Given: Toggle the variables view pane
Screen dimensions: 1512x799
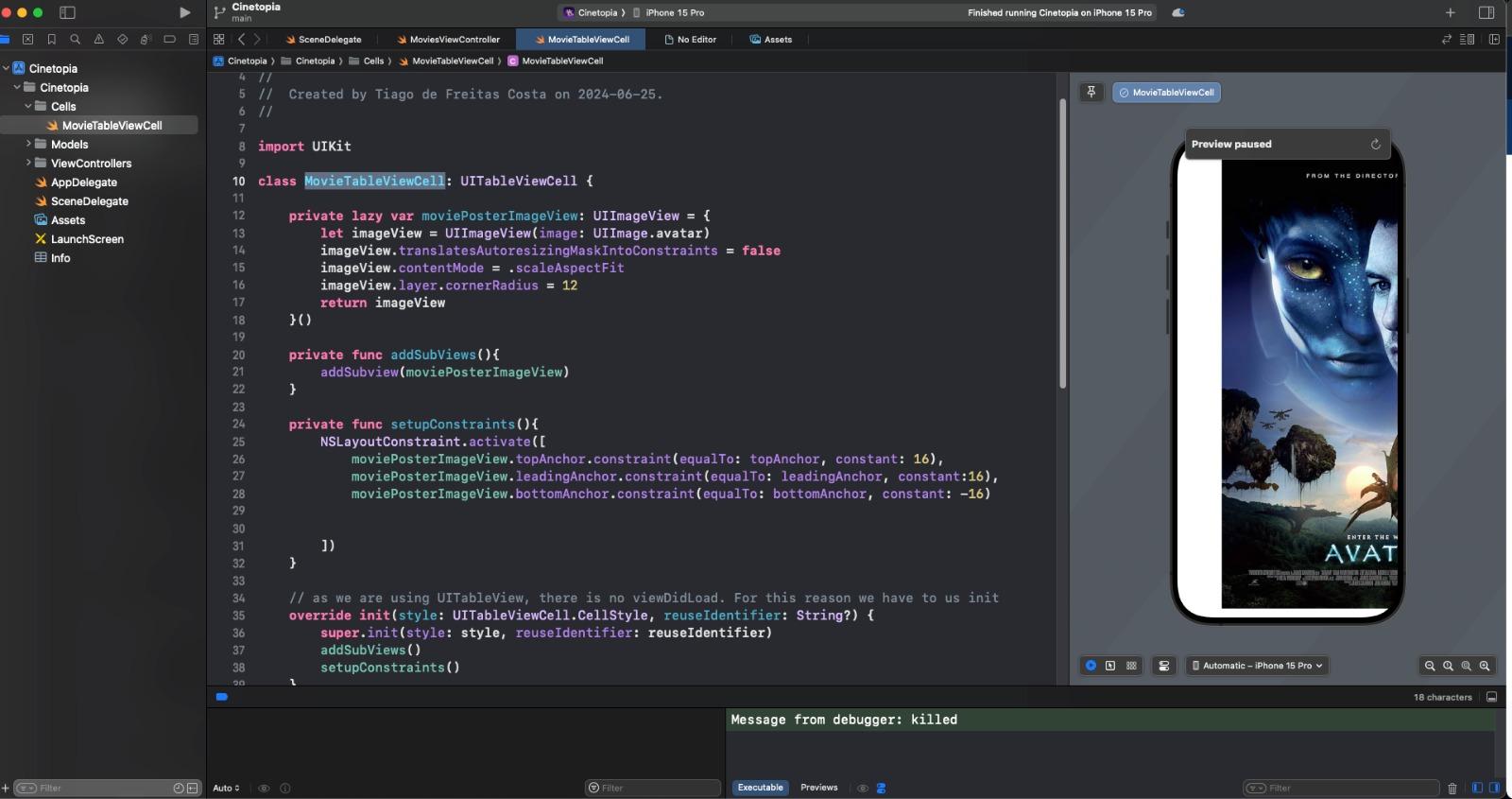Looking at the screenshot, I should (1477, 788).
